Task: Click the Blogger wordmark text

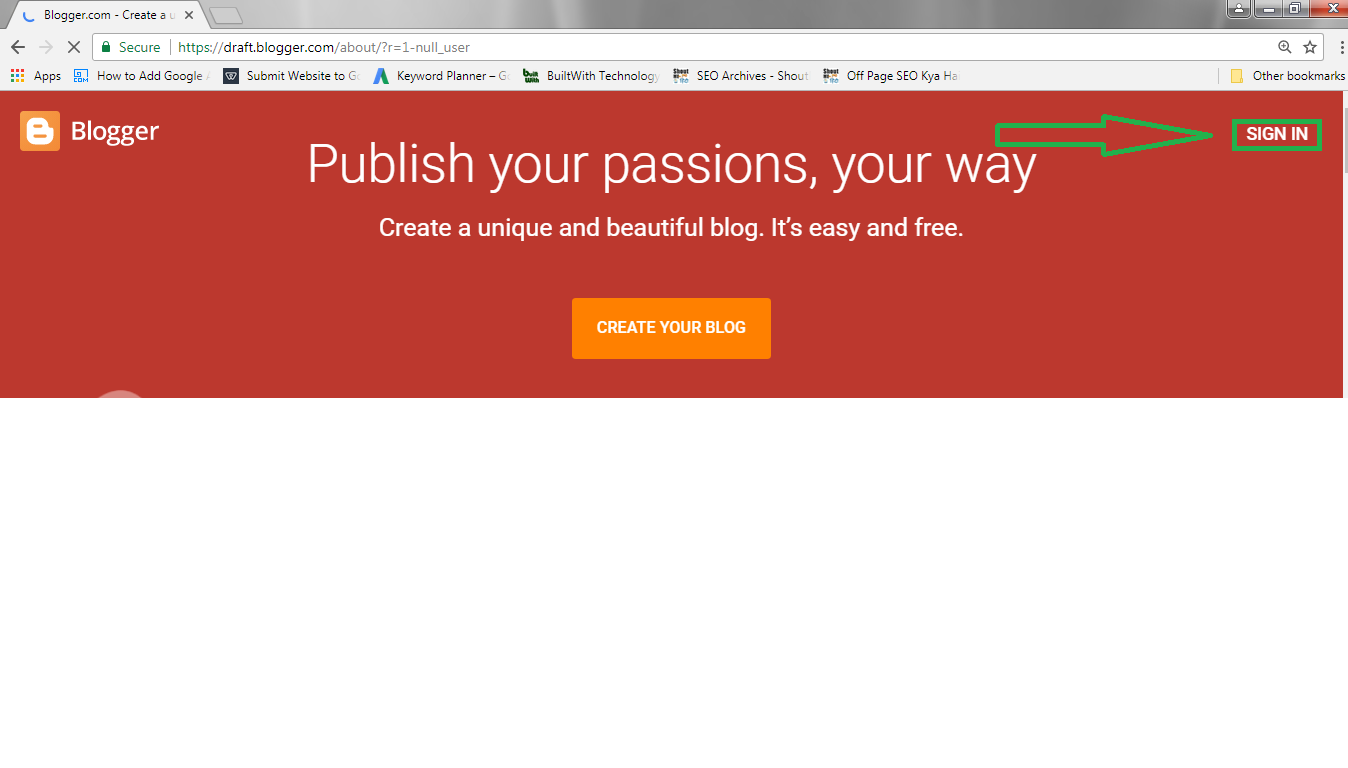Action: [x=115, y=131]
